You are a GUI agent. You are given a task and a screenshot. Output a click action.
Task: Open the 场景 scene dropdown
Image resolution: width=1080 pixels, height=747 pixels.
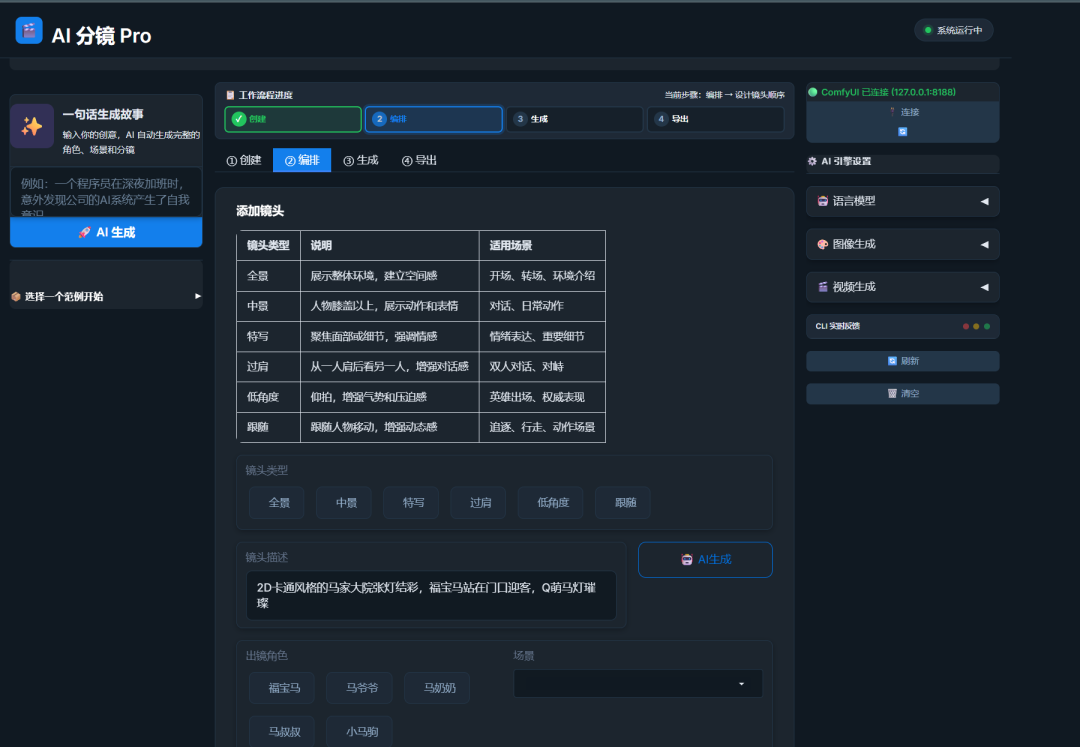pos(637,684)
